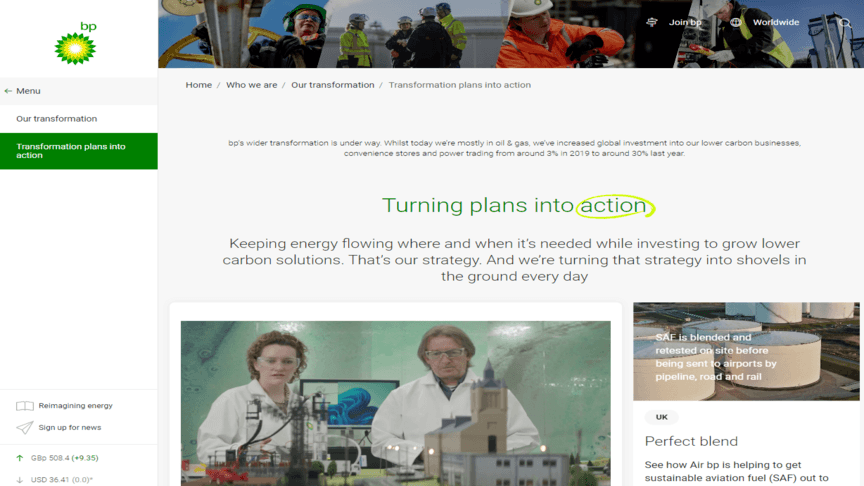Click the Worldwide globe icon
The image size is (864, 486).
736,22
